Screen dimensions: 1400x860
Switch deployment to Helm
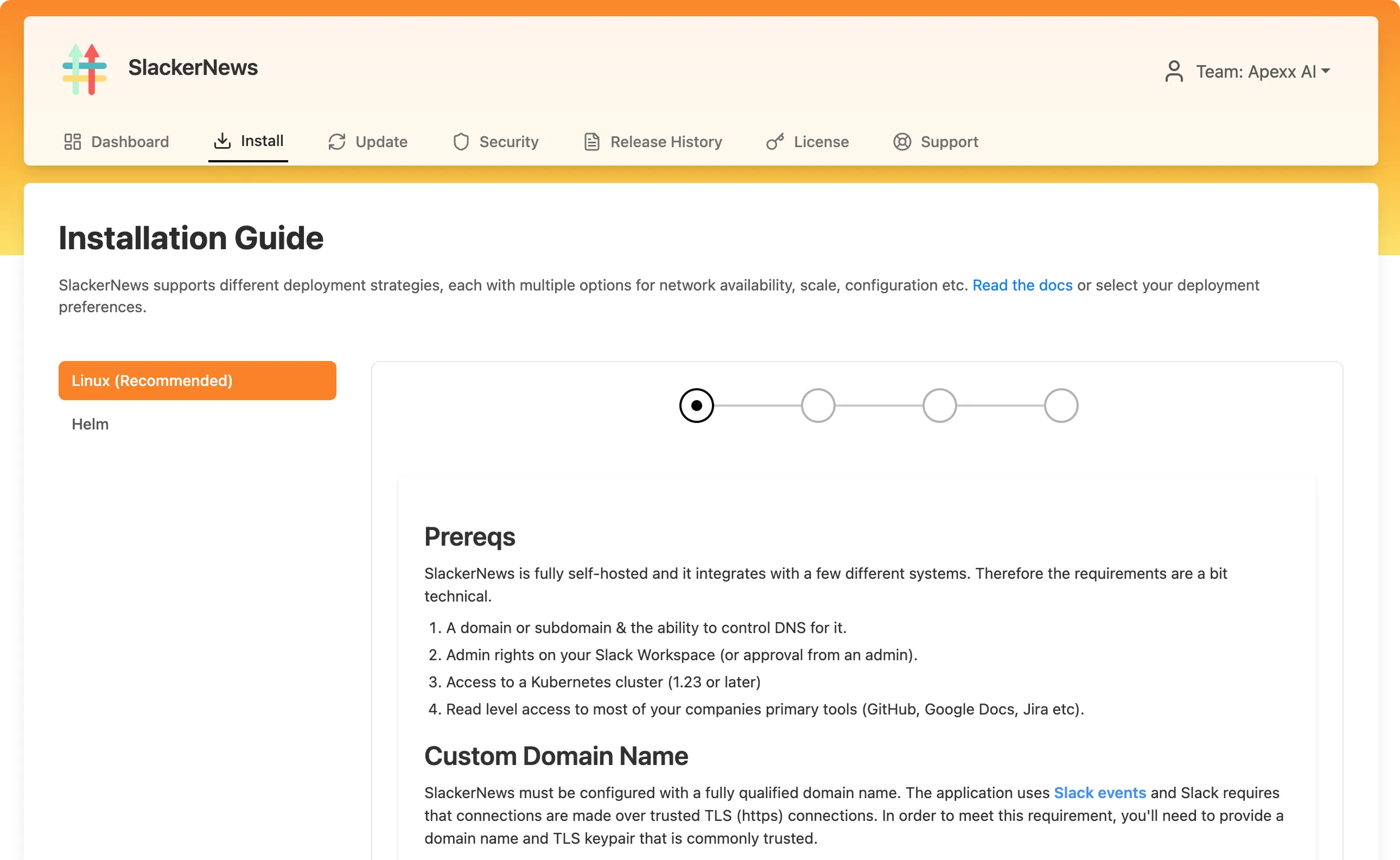coord(90,423)
